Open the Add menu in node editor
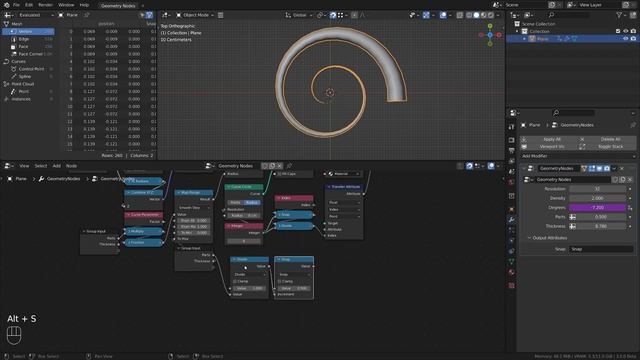Screen dimensions: 640x360 coord(56,166)
